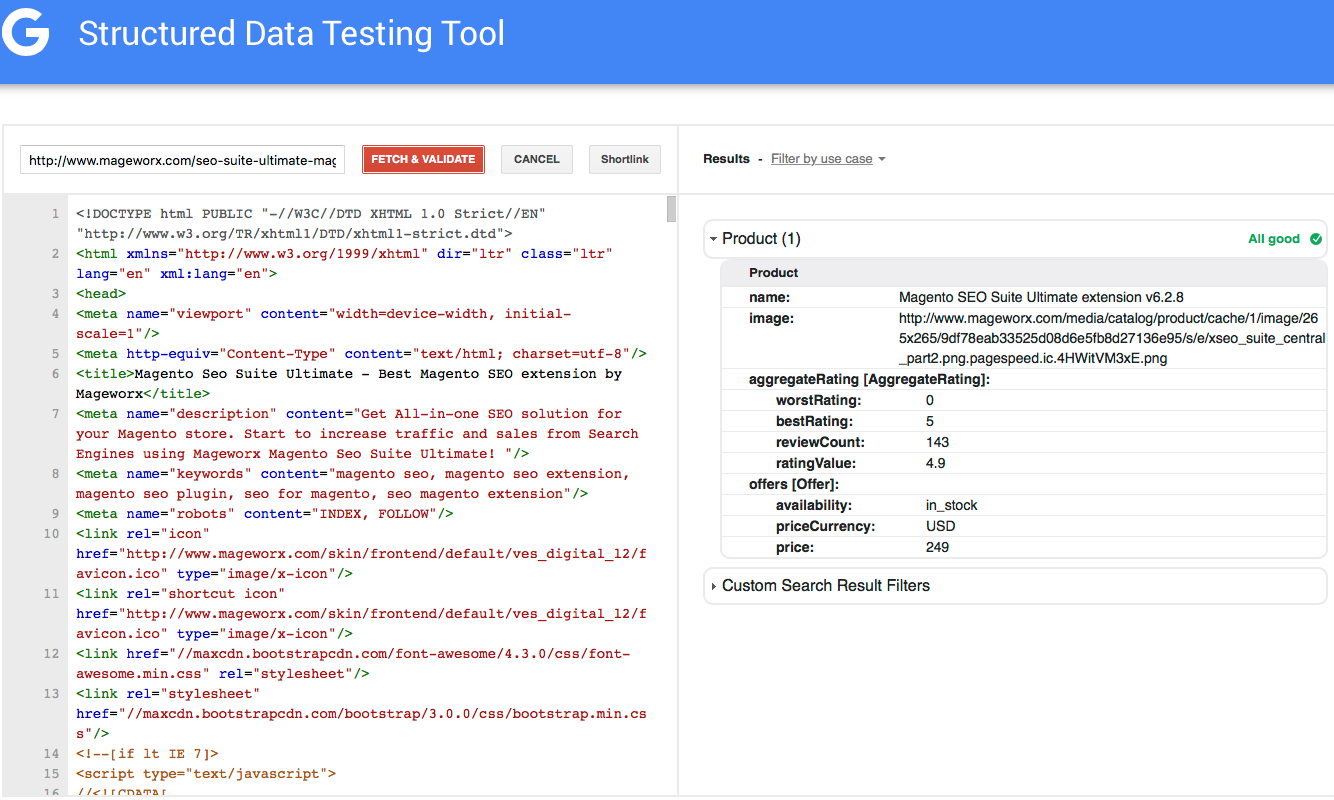This screenshot has width=1334, height=800.
Task: Click the green All good checkmark icon
Action: (x=1316, y=239)
